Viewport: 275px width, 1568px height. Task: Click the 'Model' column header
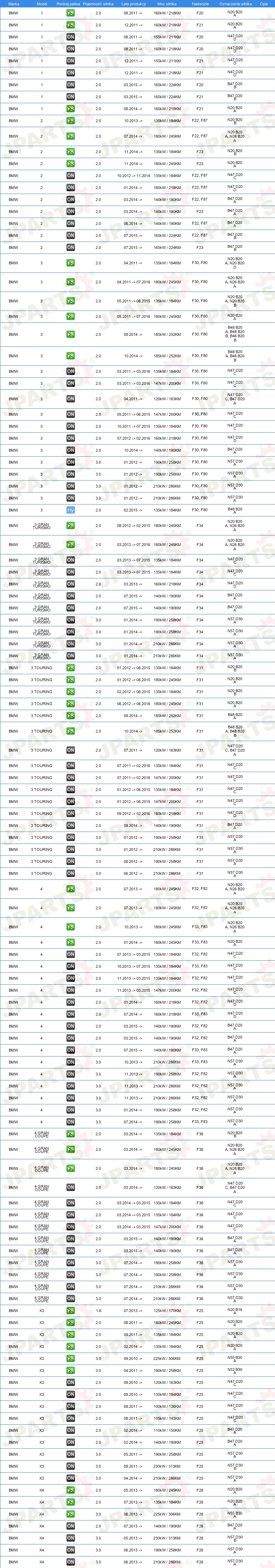tap(42, 4)
